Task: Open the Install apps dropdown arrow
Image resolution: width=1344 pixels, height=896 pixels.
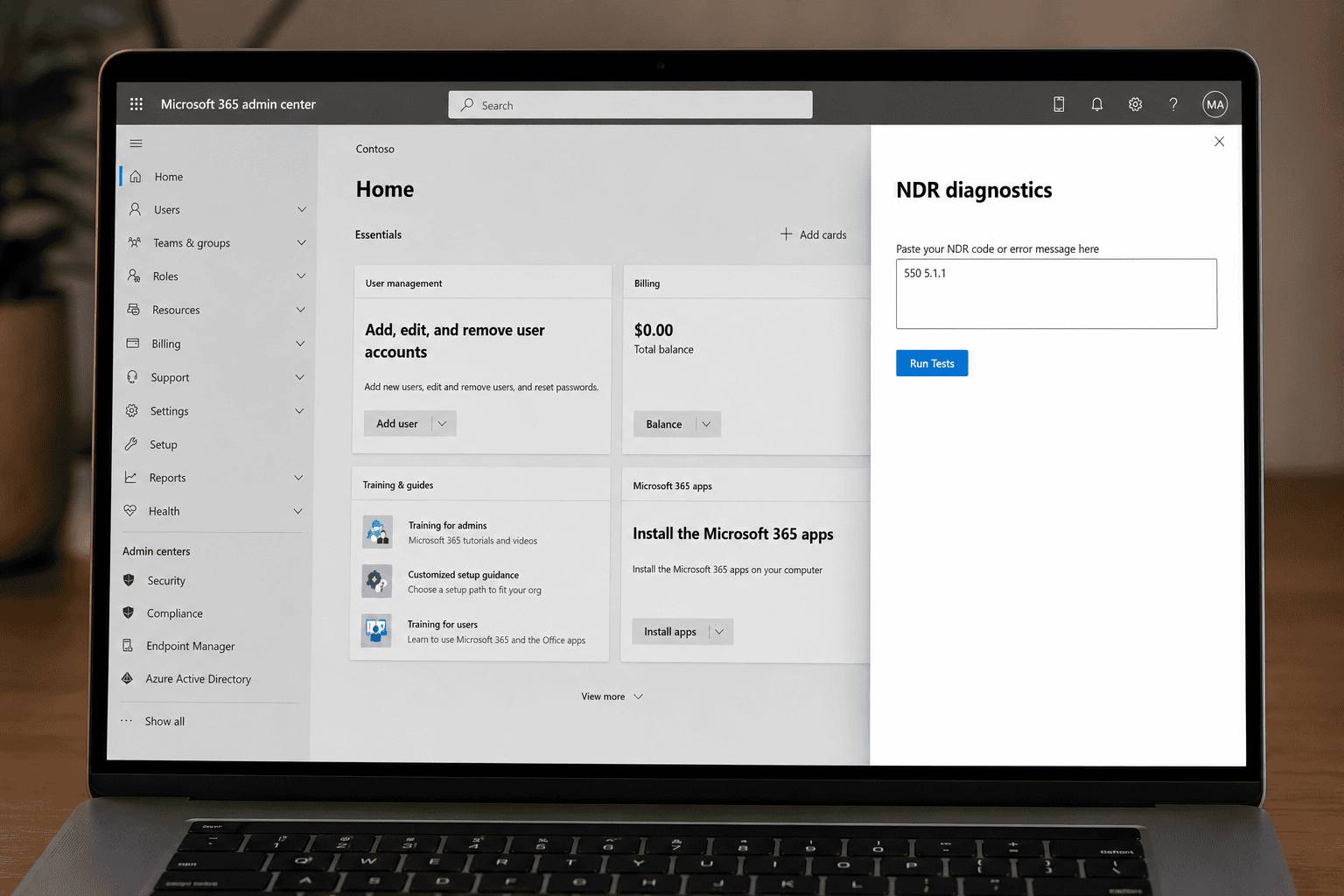Action: tap(720, 632)
